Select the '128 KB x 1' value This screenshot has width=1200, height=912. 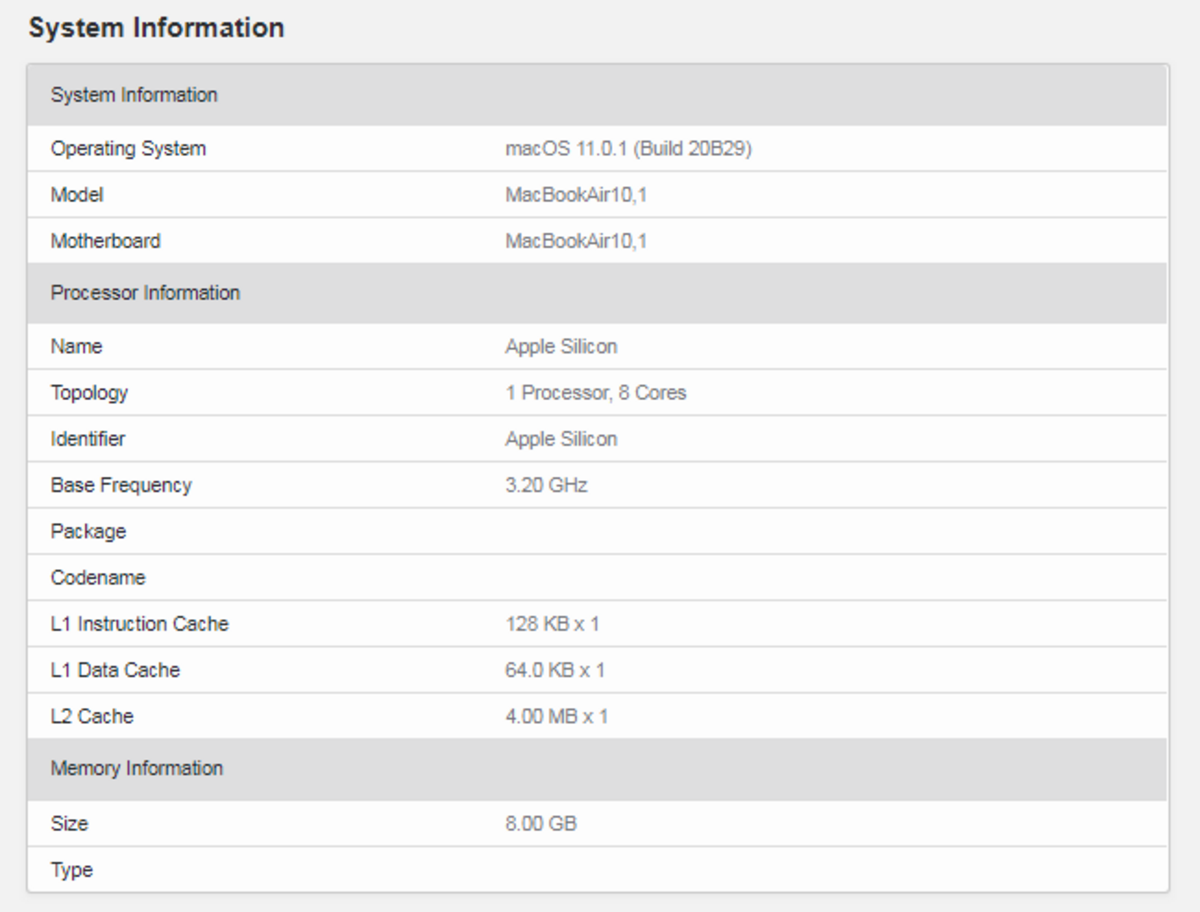click(x=552, y=624)
